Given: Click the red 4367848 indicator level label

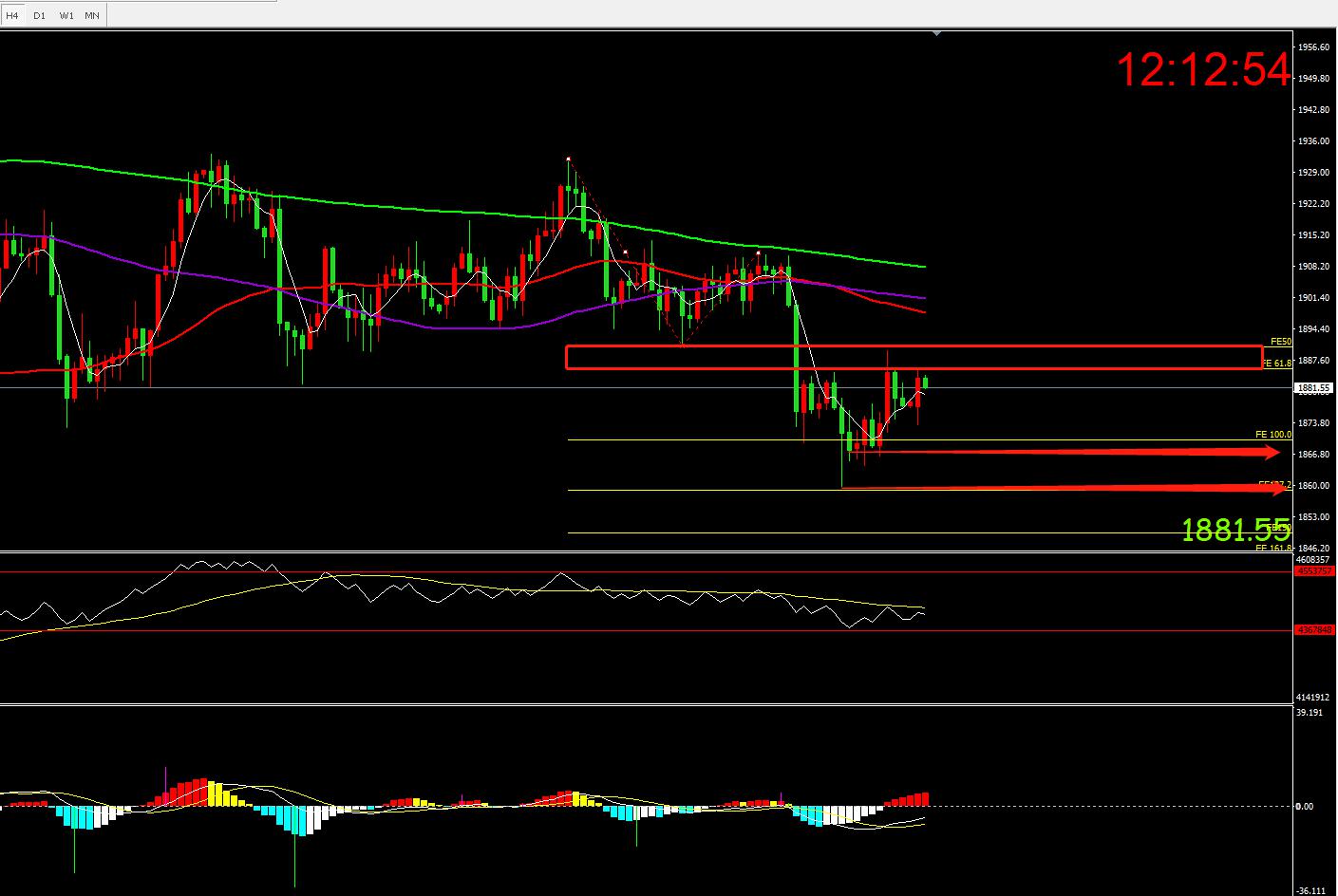Looking at the screenshot, I should (1314, 630).
